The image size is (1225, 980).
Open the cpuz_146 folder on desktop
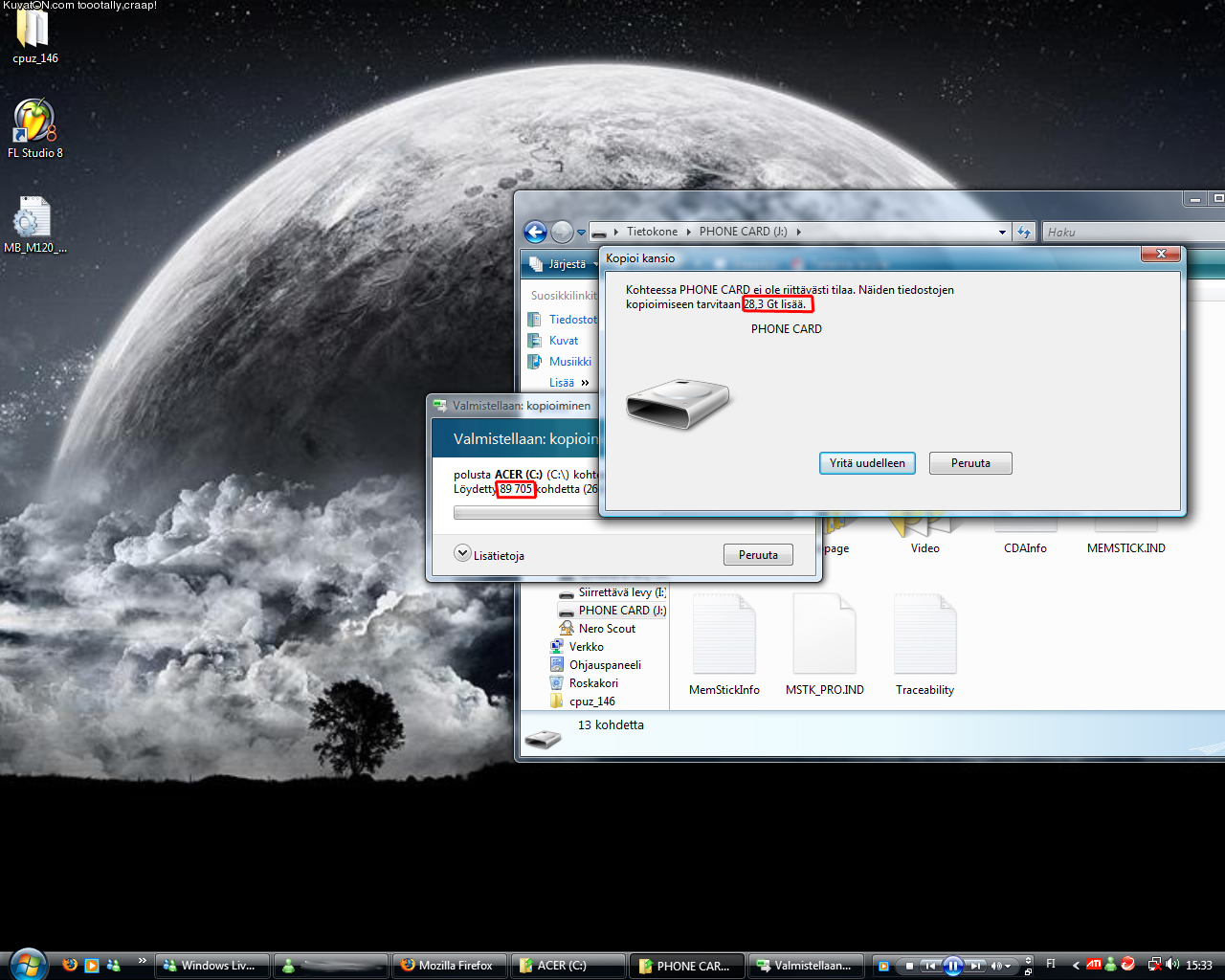33,31
